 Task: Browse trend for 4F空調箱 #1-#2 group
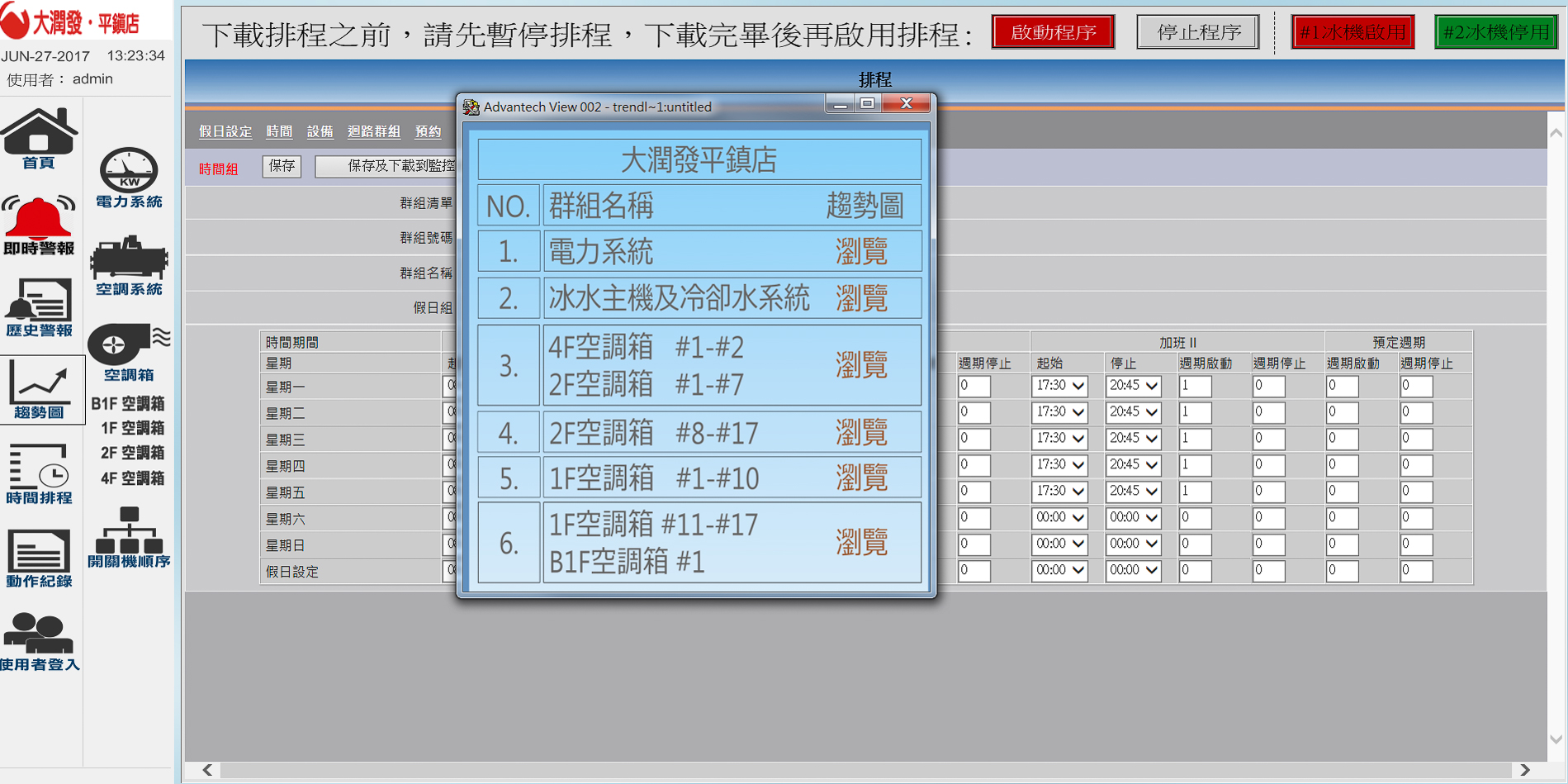861,365
